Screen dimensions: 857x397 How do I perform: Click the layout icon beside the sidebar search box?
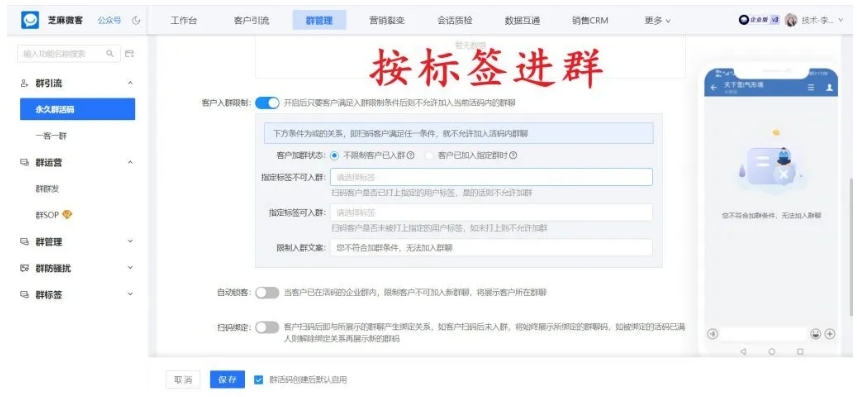pos(130,54)
